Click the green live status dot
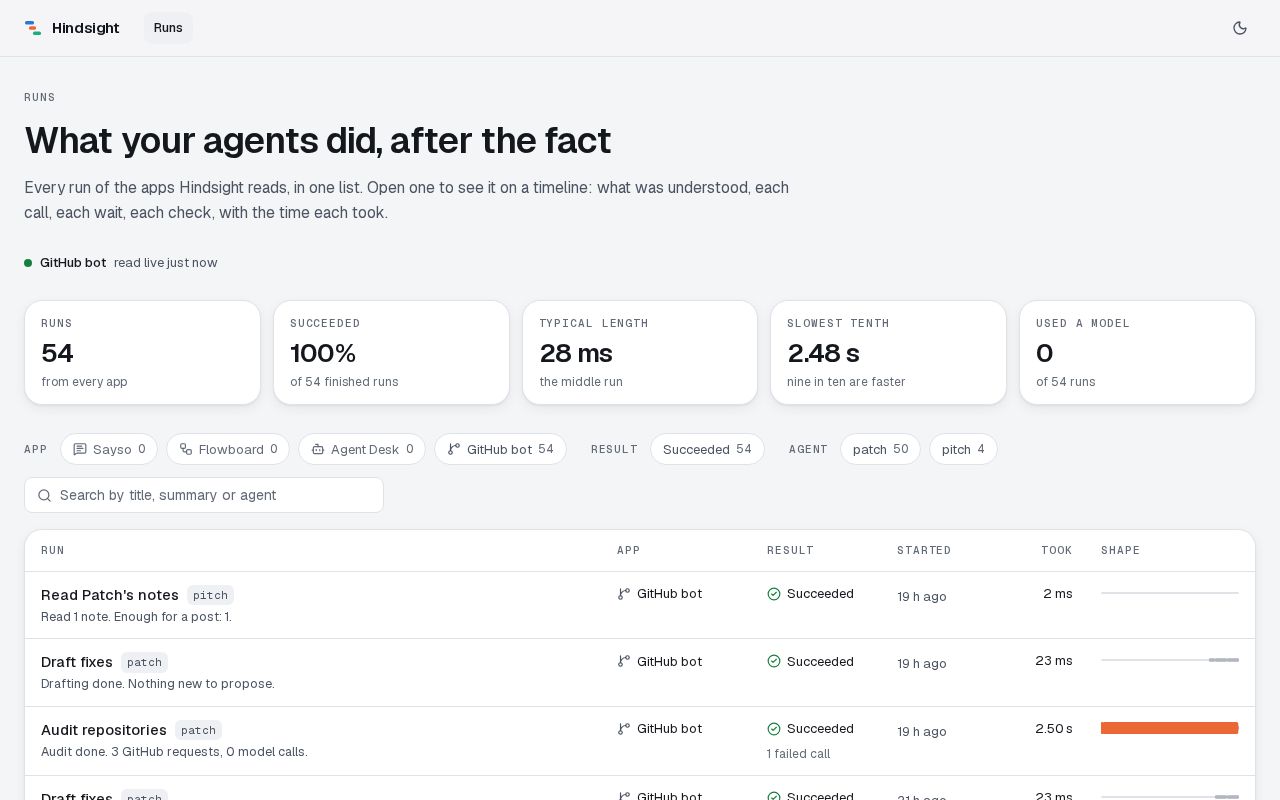Viewport: 1280px width, 800px height. point(28,263)
